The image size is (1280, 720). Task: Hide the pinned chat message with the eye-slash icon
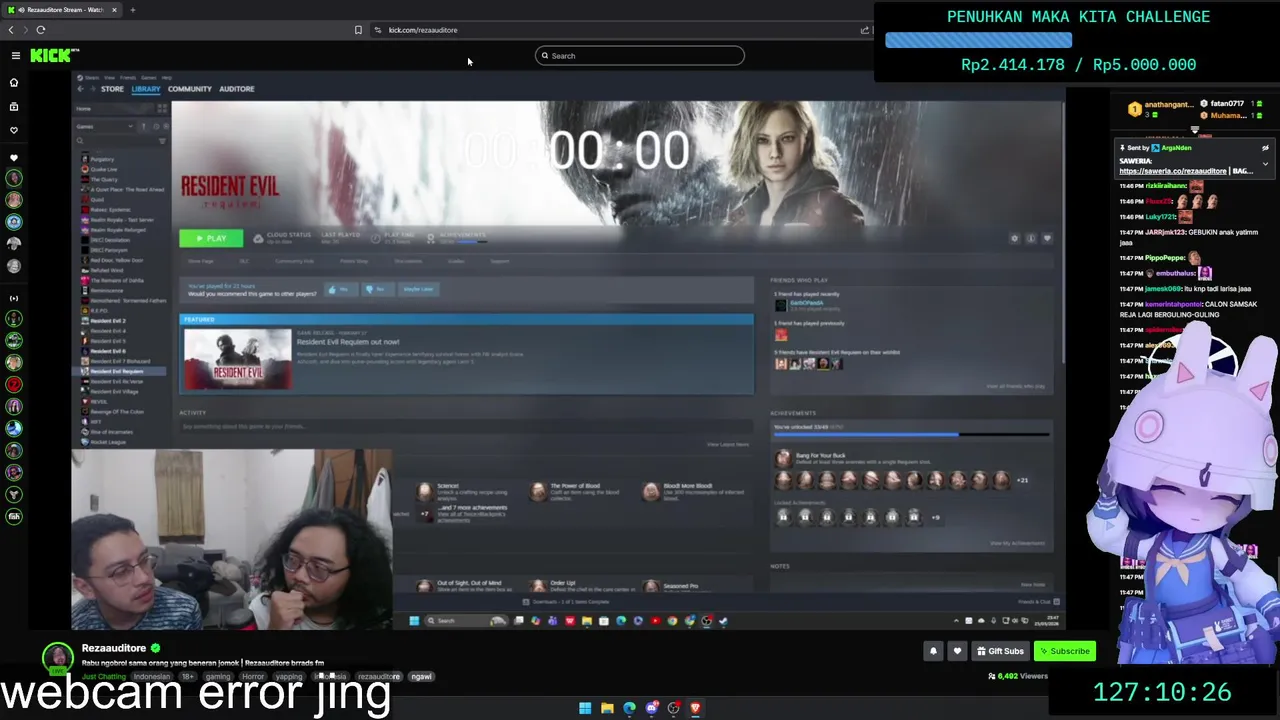[x=1265, y=148]
